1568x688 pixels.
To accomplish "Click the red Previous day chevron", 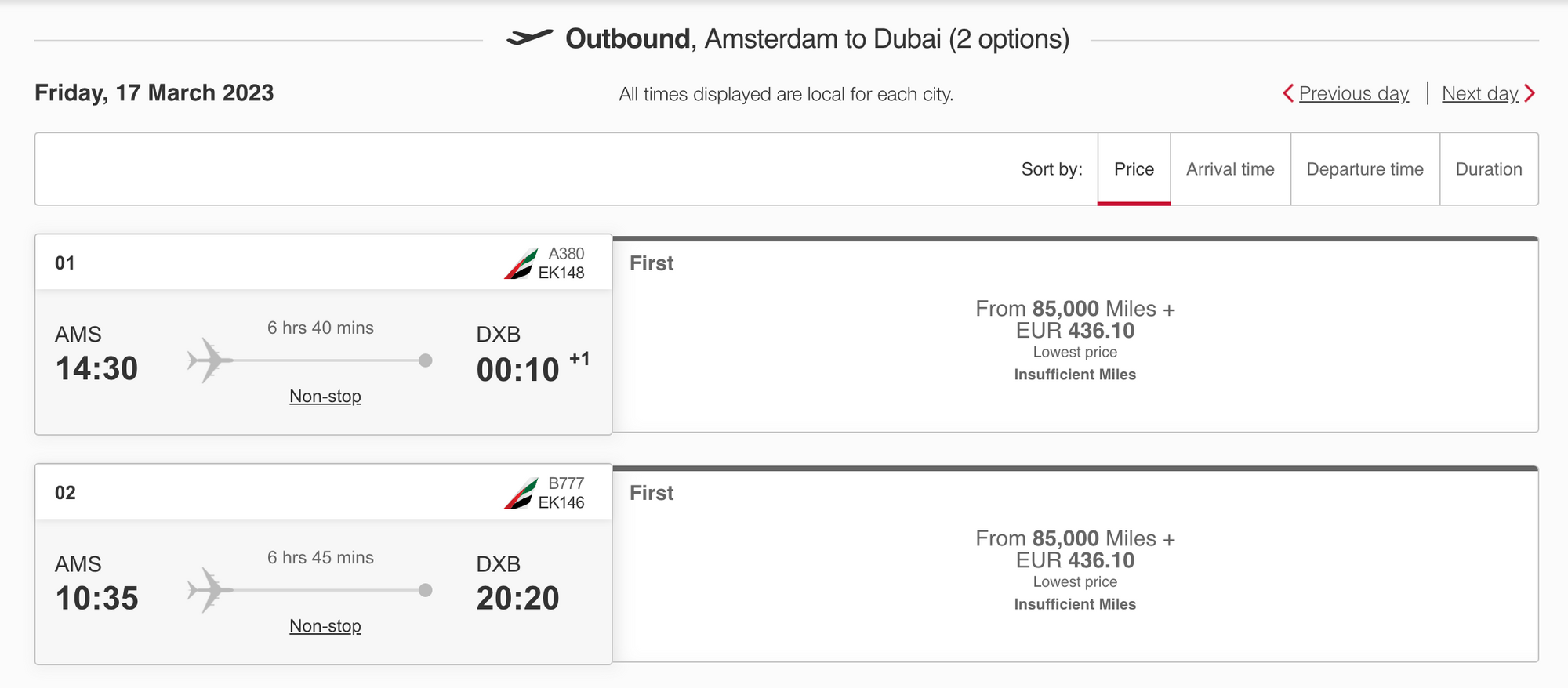I will [x=1287, y=93].
